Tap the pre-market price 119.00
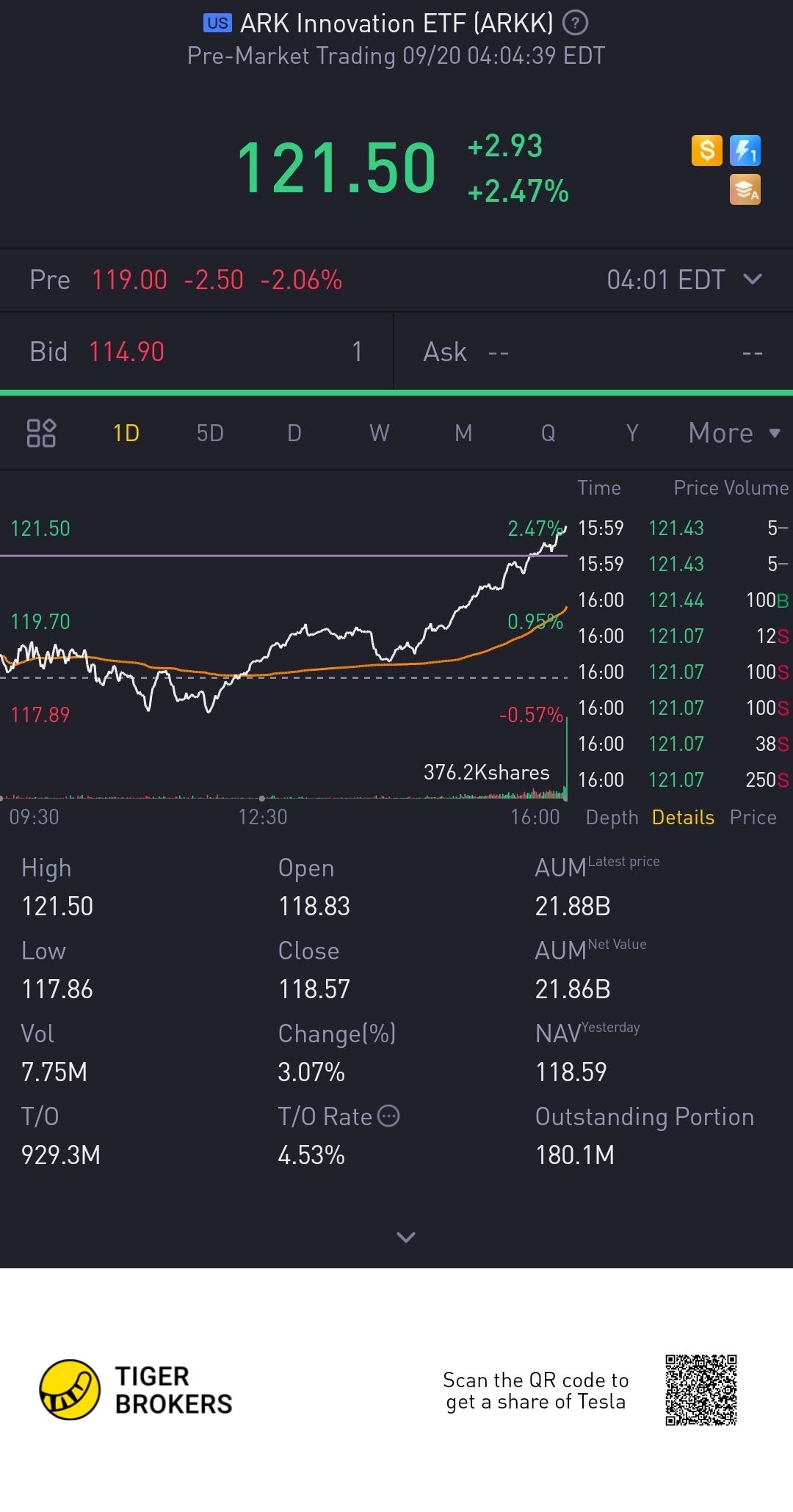This screenshot has width=793, height=1512. coord(129,280)
